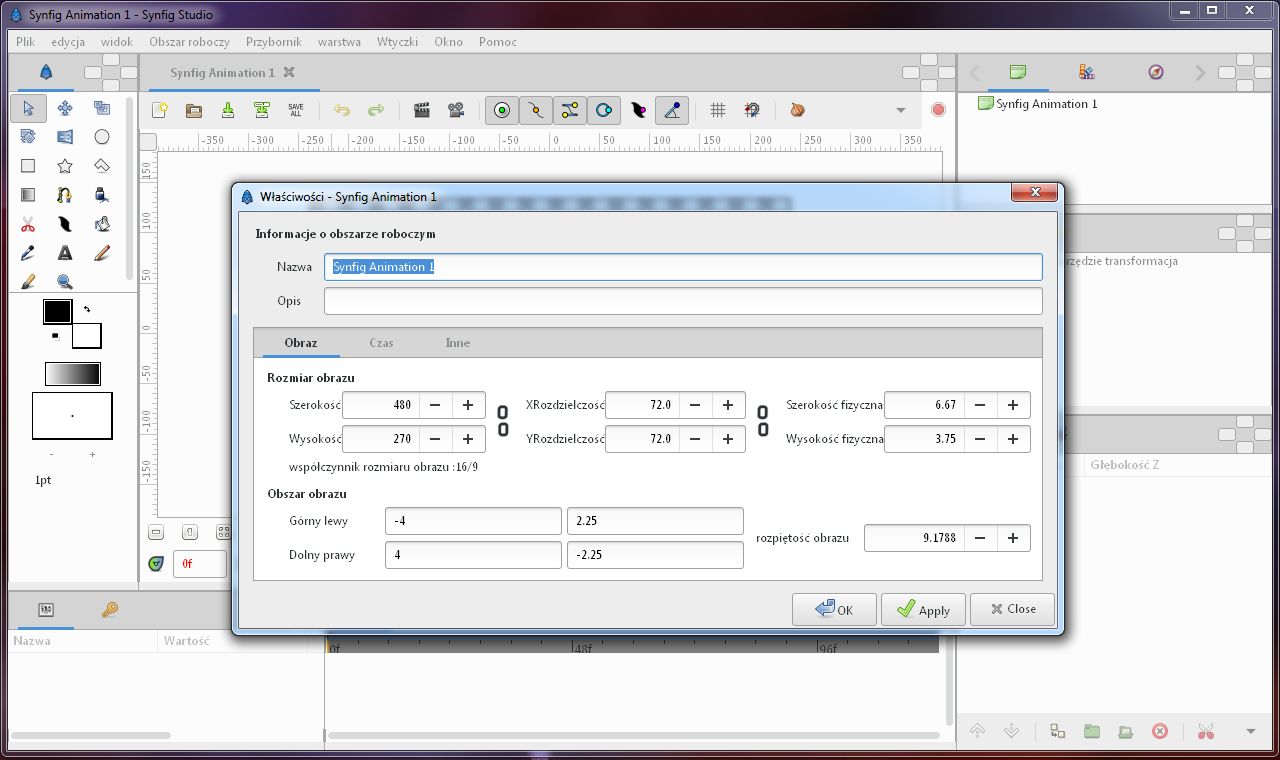This screenshot has width=1280, height=760.
Task: Increase rozpiętość obrazu value
Action: pos(1013,538)
